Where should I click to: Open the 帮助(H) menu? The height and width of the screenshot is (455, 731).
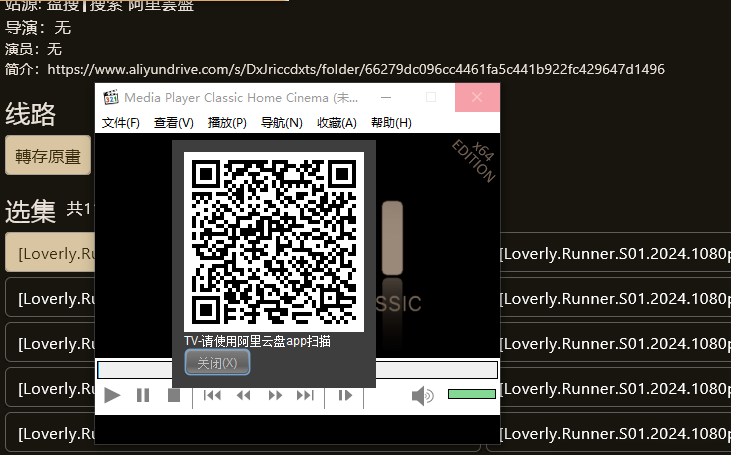click(391, 123)
